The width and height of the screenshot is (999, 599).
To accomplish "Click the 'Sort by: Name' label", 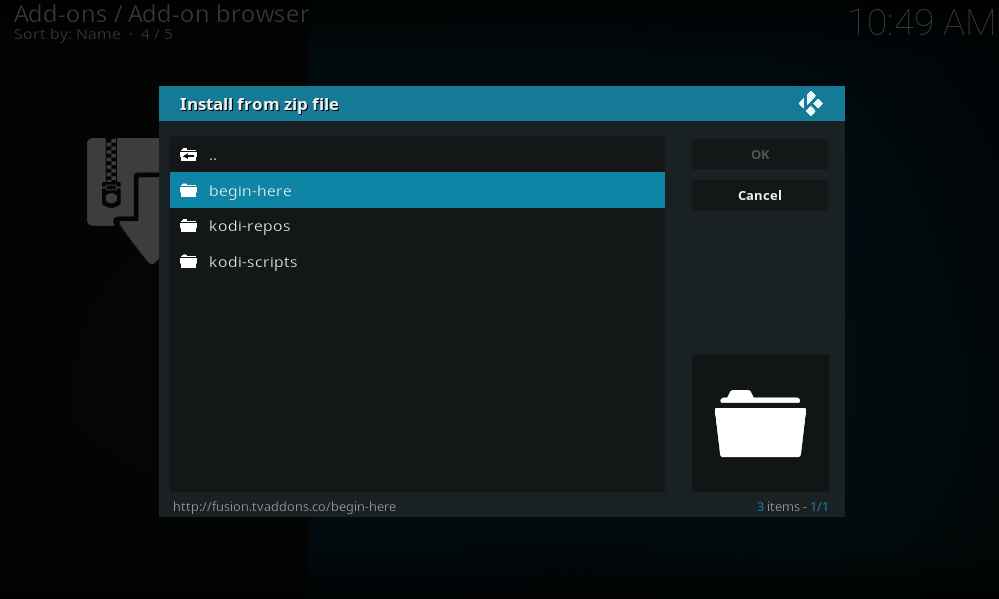I will tap(67, 34).
